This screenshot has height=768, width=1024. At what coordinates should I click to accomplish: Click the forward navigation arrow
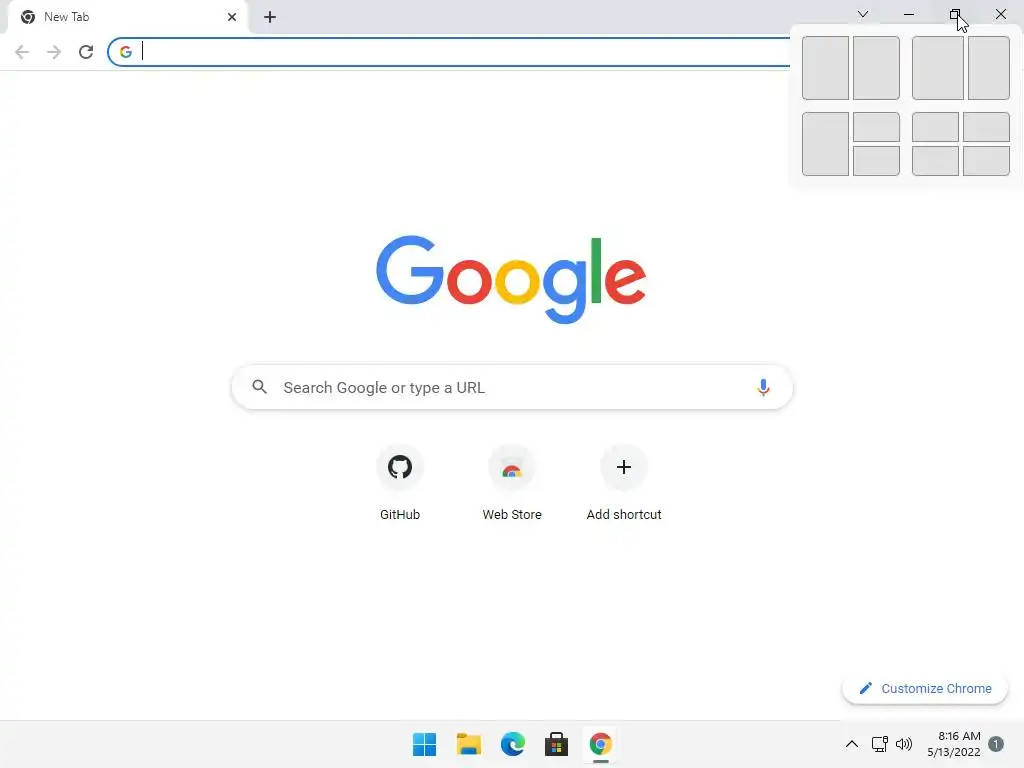[54, 52]
